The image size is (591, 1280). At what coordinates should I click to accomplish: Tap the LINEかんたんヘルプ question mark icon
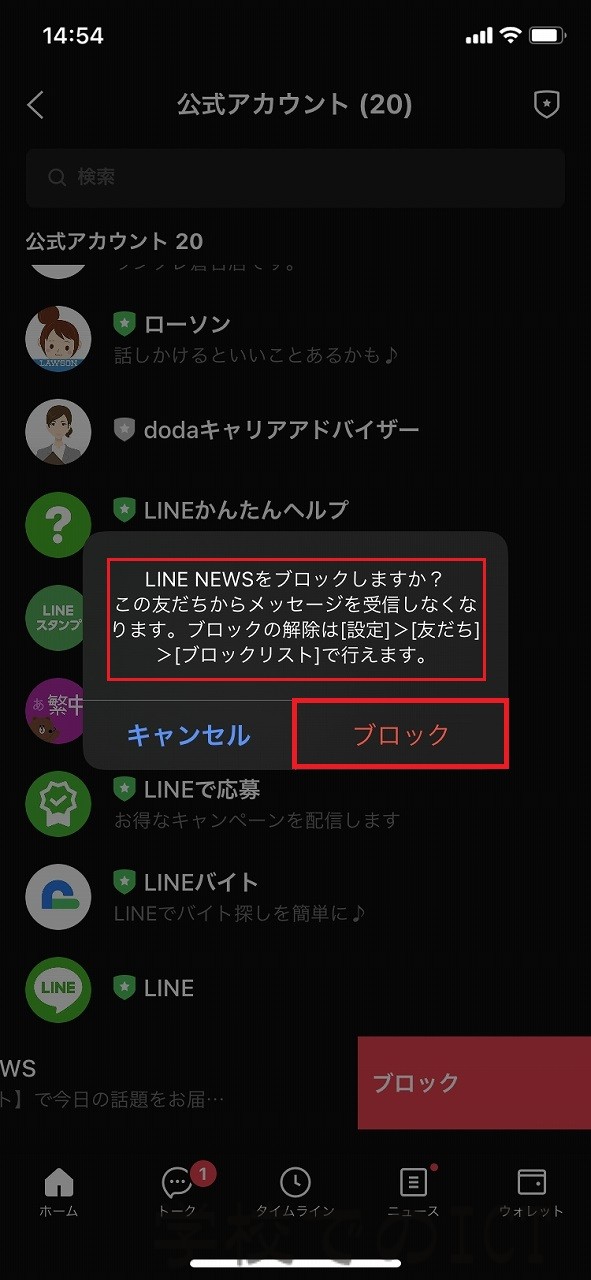[58, 523]
